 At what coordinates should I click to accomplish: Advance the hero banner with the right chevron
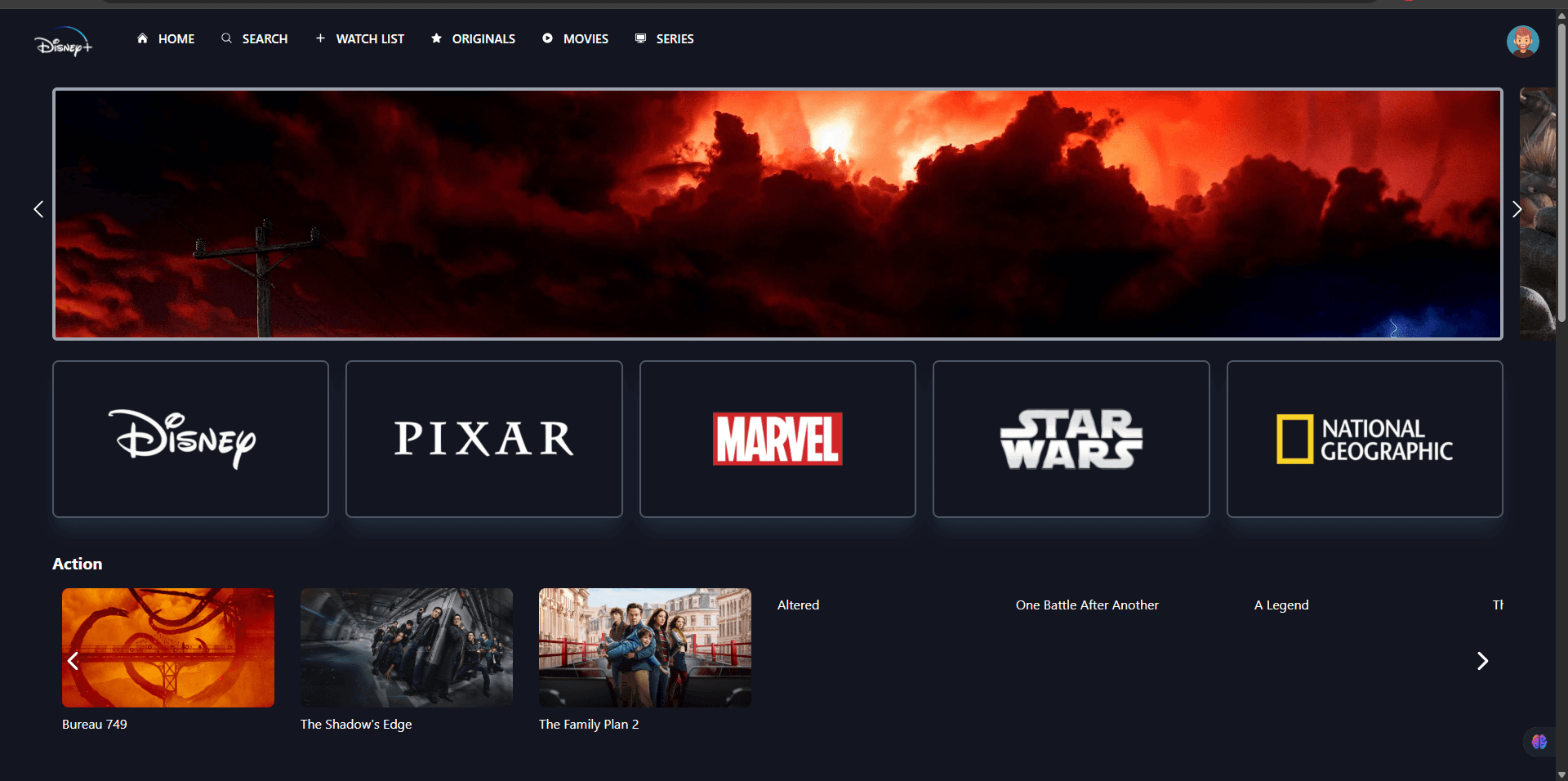[1517, 210]
